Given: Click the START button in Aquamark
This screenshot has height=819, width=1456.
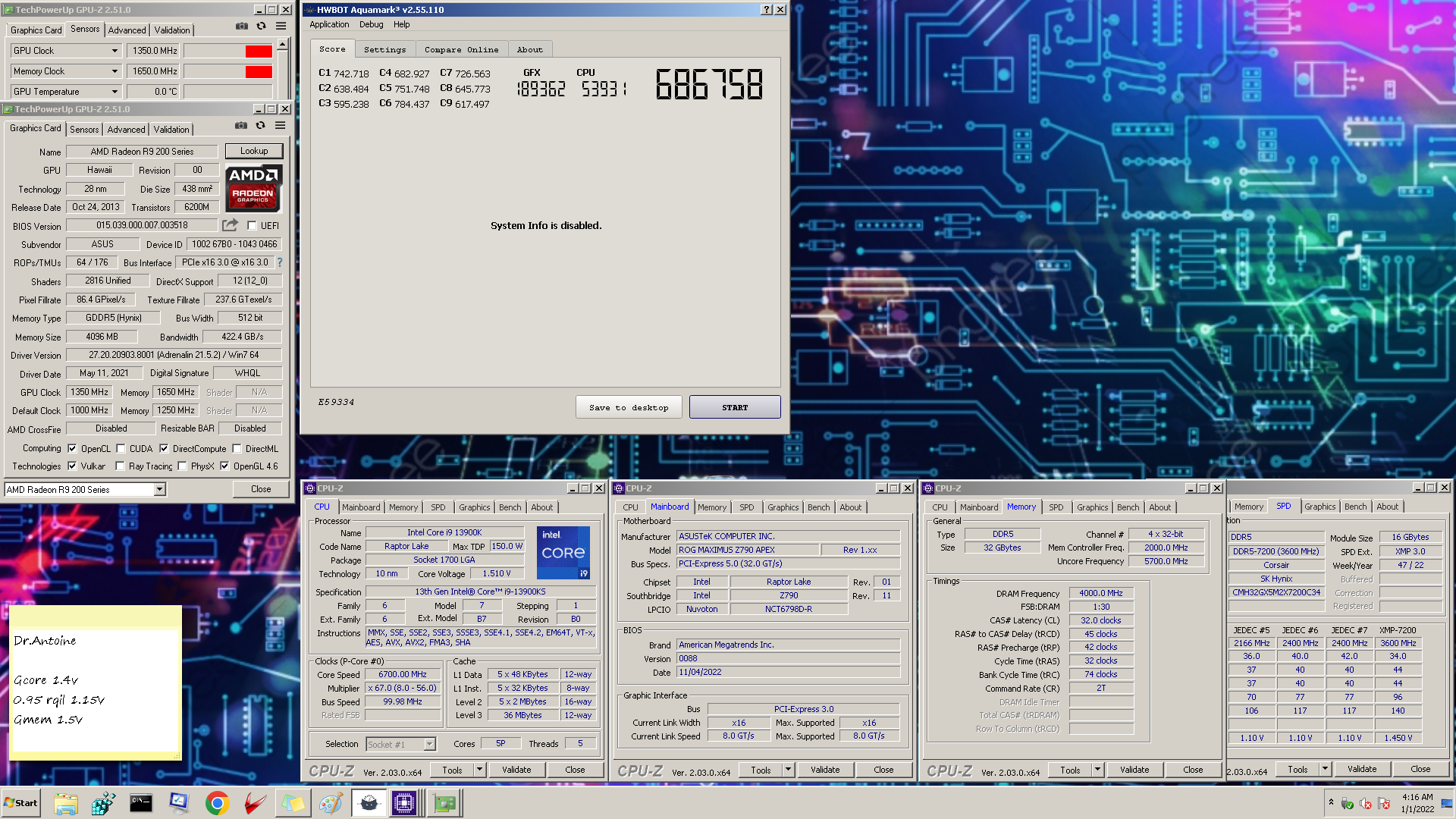Looking at the screenshot, I should 735,407.
